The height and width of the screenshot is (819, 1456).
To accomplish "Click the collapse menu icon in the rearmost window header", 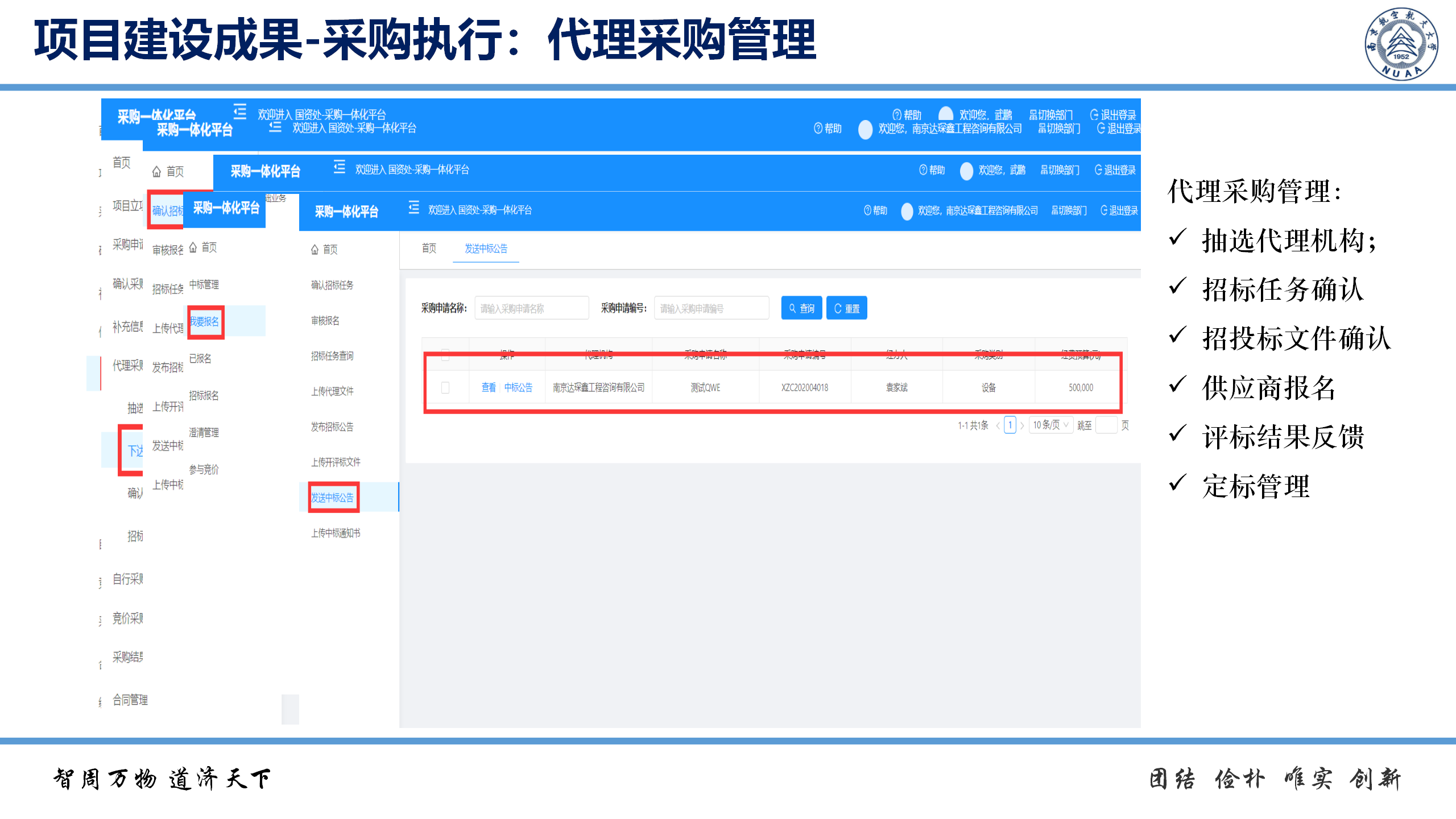I will 240,111.
